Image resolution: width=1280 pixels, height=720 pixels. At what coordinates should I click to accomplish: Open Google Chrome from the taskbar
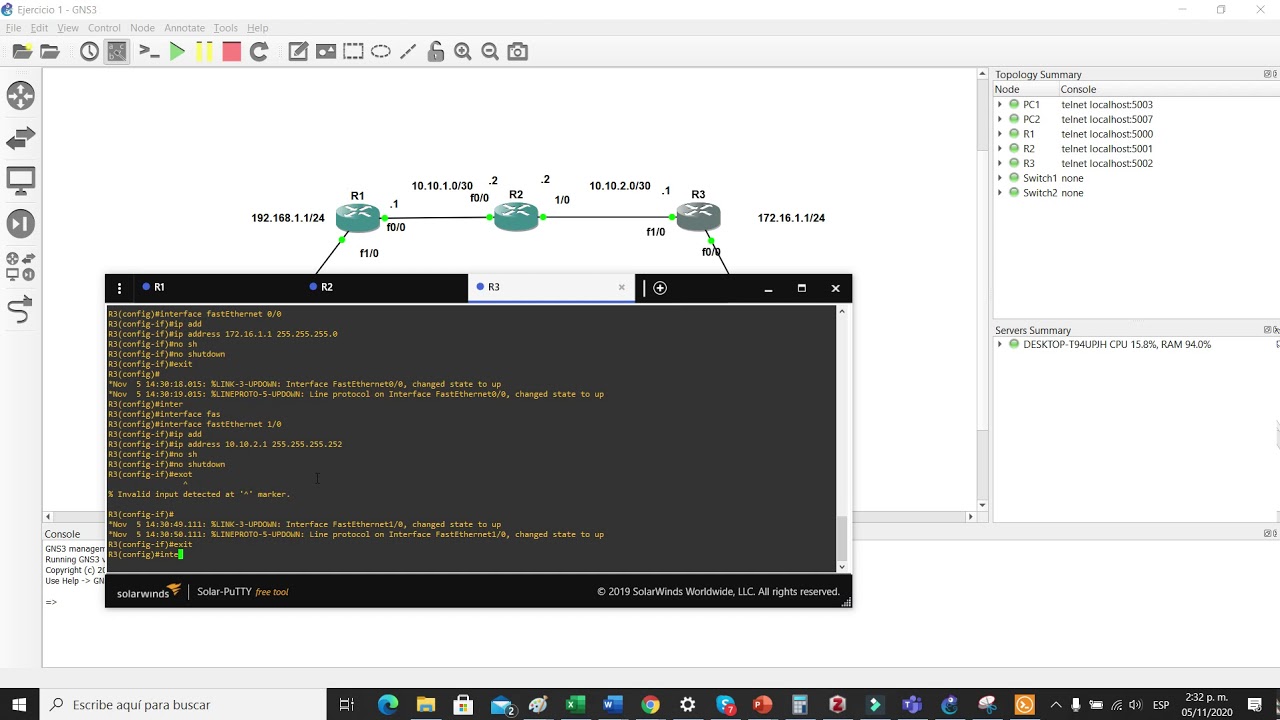[x=650, y=705]
